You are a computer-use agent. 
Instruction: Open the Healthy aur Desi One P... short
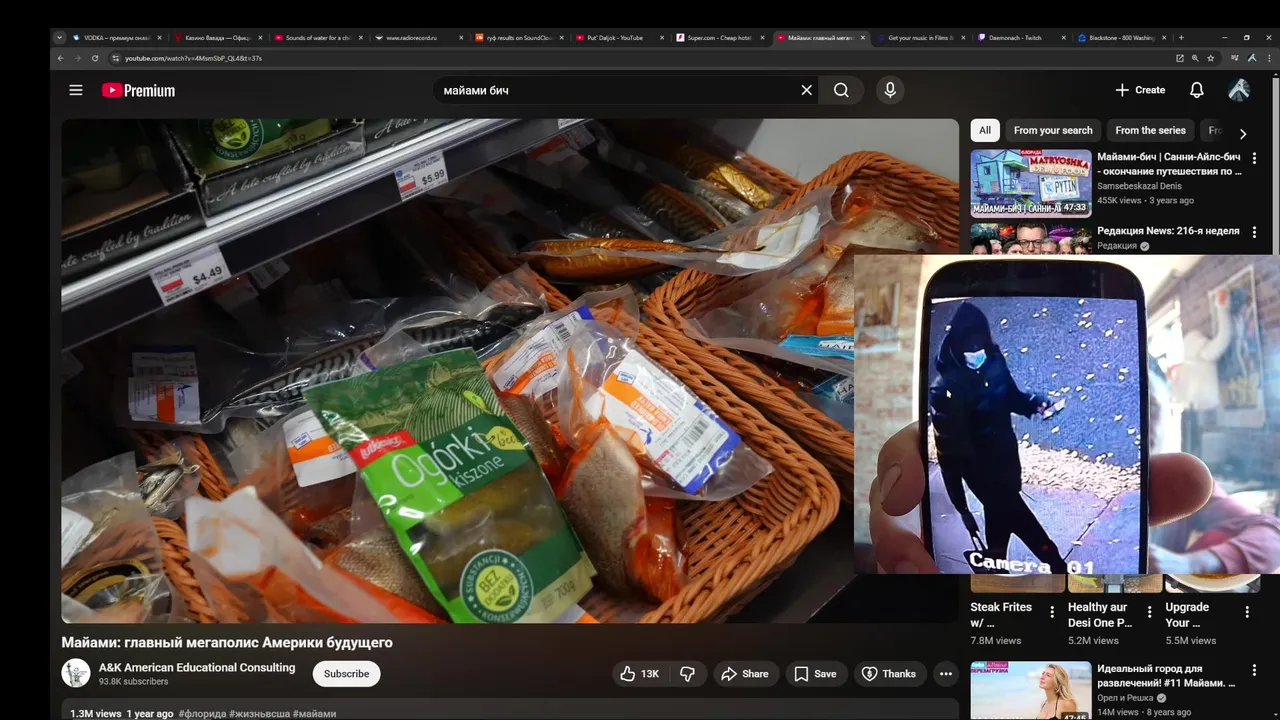1100,614
